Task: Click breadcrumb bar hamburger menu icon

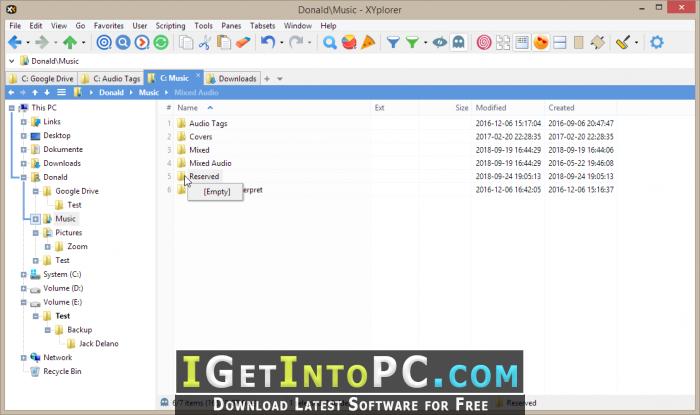Action: (x=62, y=92)
